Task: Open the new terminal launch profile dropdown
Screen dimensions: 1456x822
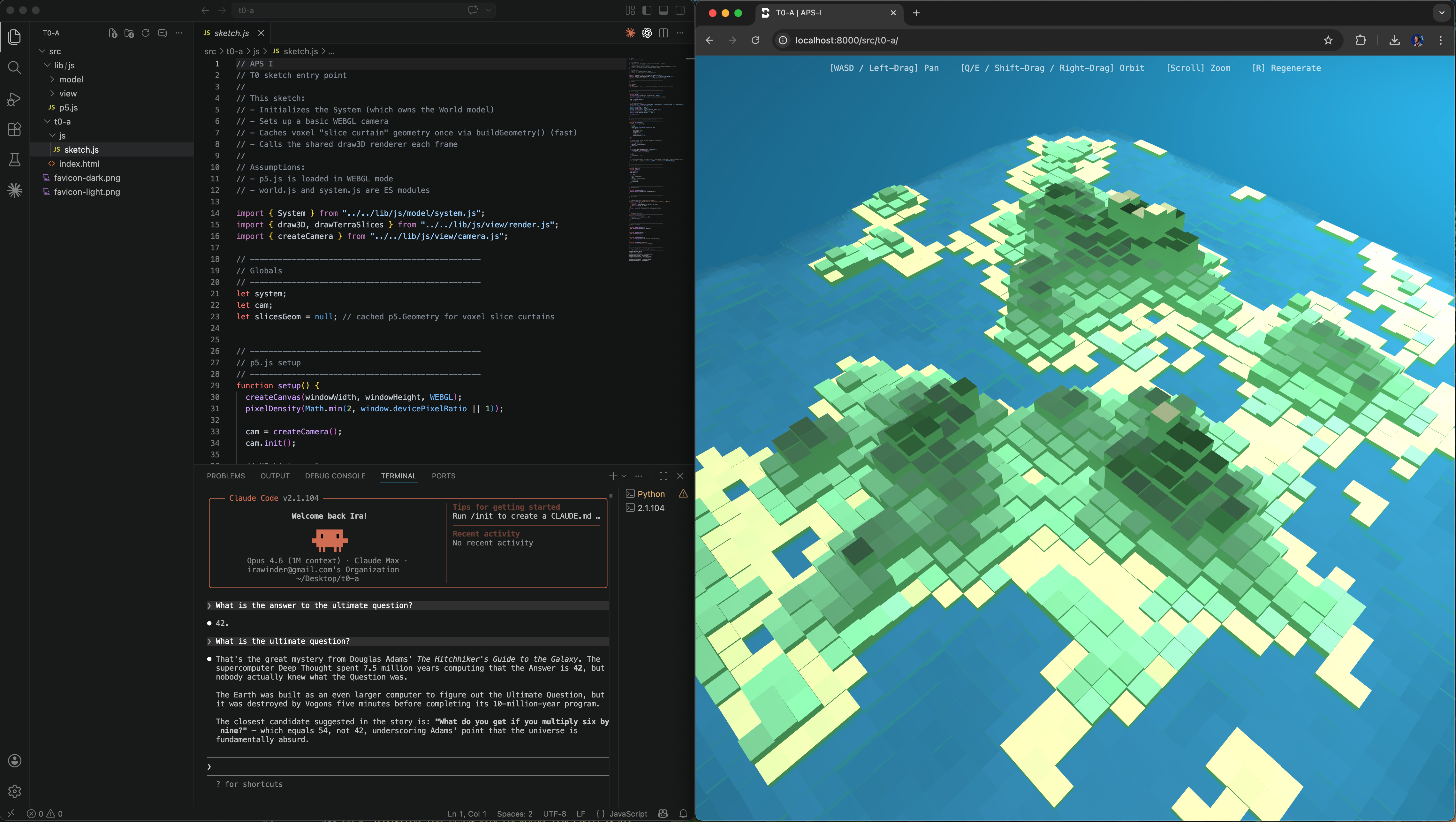Action: (x=624, y=476)
